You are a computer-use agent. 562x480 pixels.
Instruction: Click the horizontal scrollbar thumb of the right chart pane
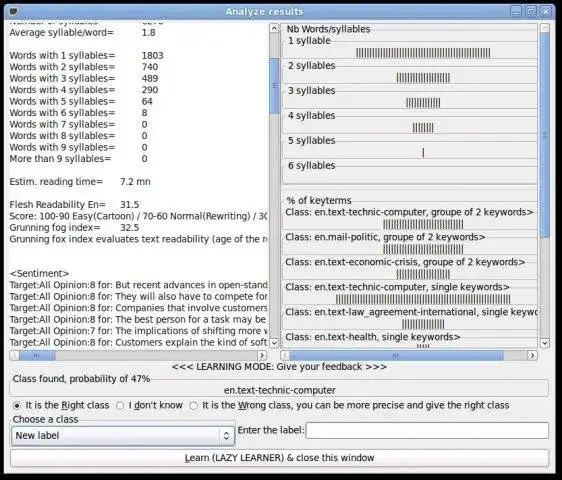(396, 355)
